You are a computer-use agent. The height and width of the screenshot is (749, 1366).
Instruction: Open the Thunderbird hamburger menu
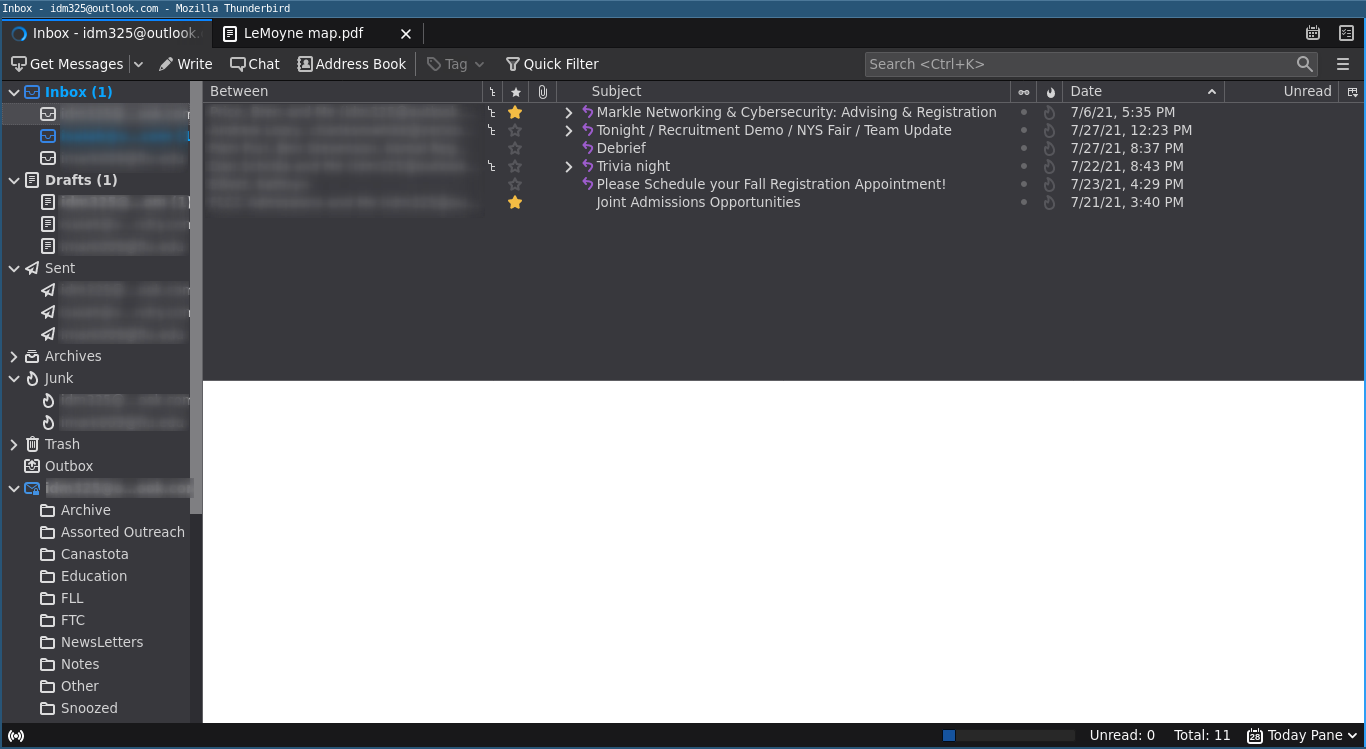pyautogui.click(x=1343, y=64)
